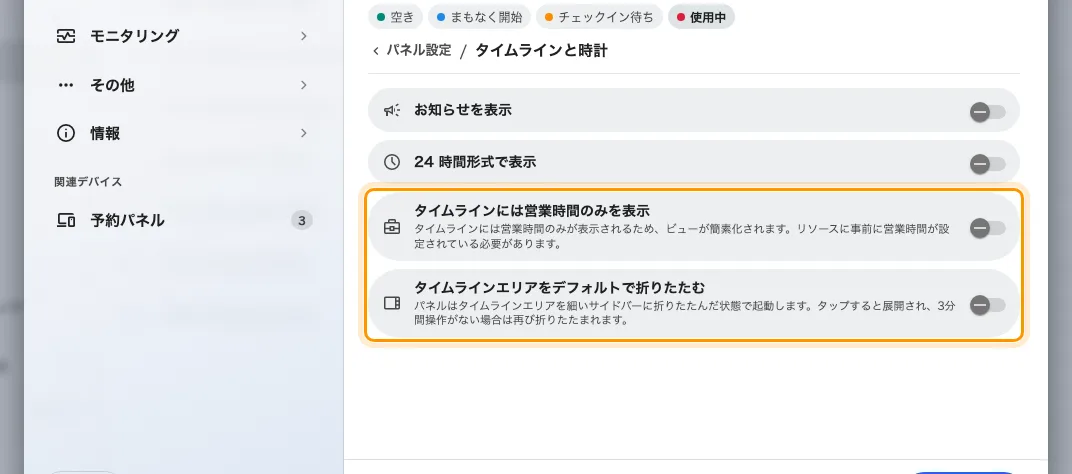1072x474 pixels.
Task: Toggle タイムラインエリアをデフォルトで折りたたむ switch
Action: pos(987,304)
